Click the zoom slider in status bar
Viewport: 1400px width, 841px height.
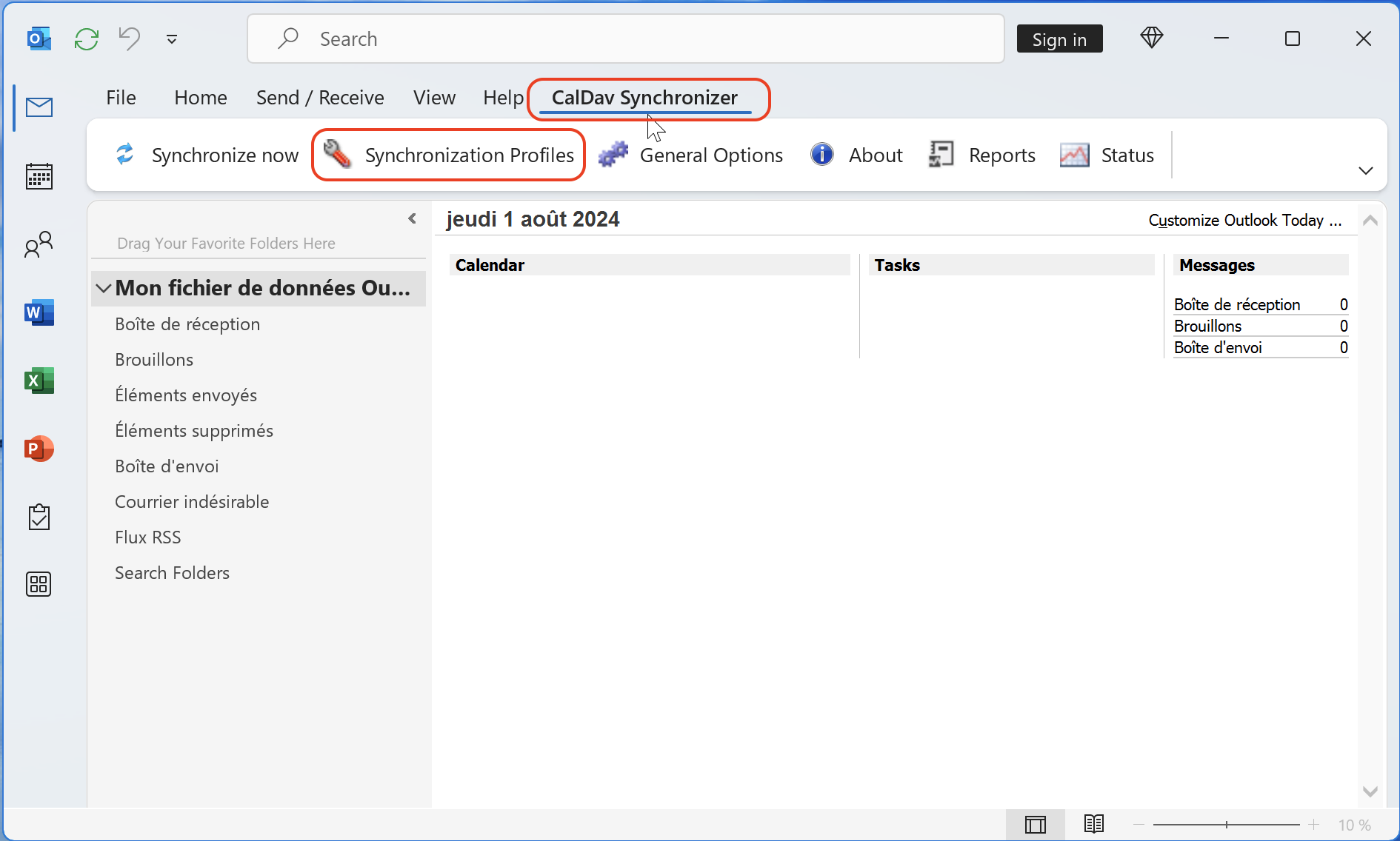[1227, 824]
